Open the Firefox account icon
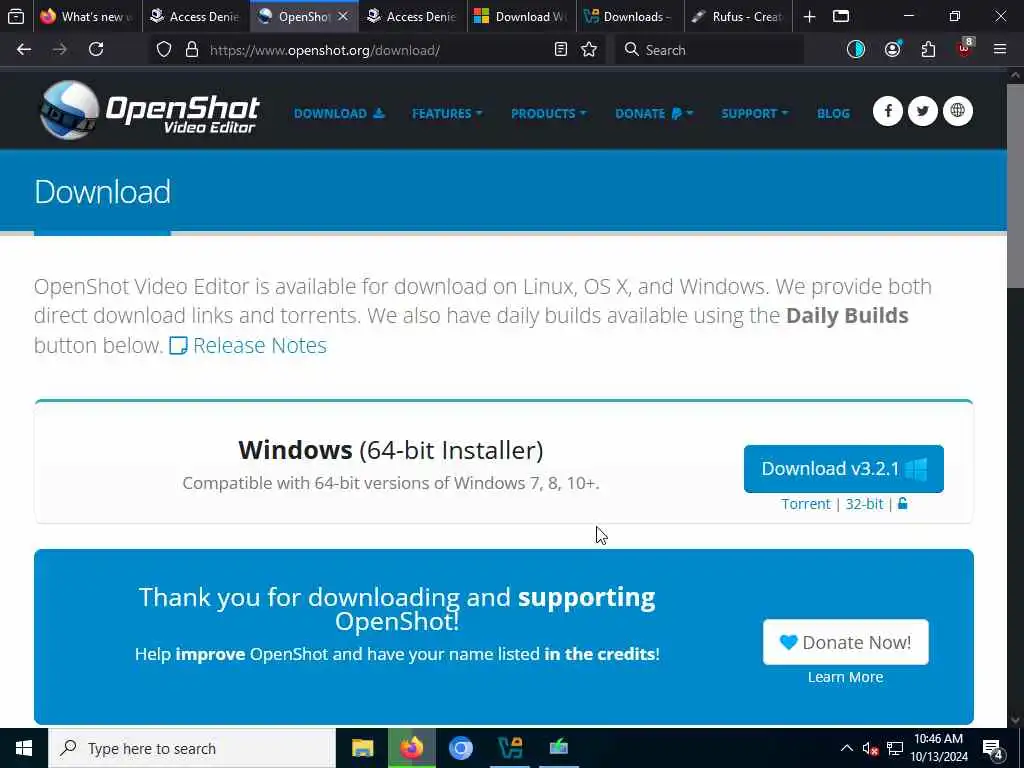The height and width of the screenshot is (768, 1024). point(892,50)
